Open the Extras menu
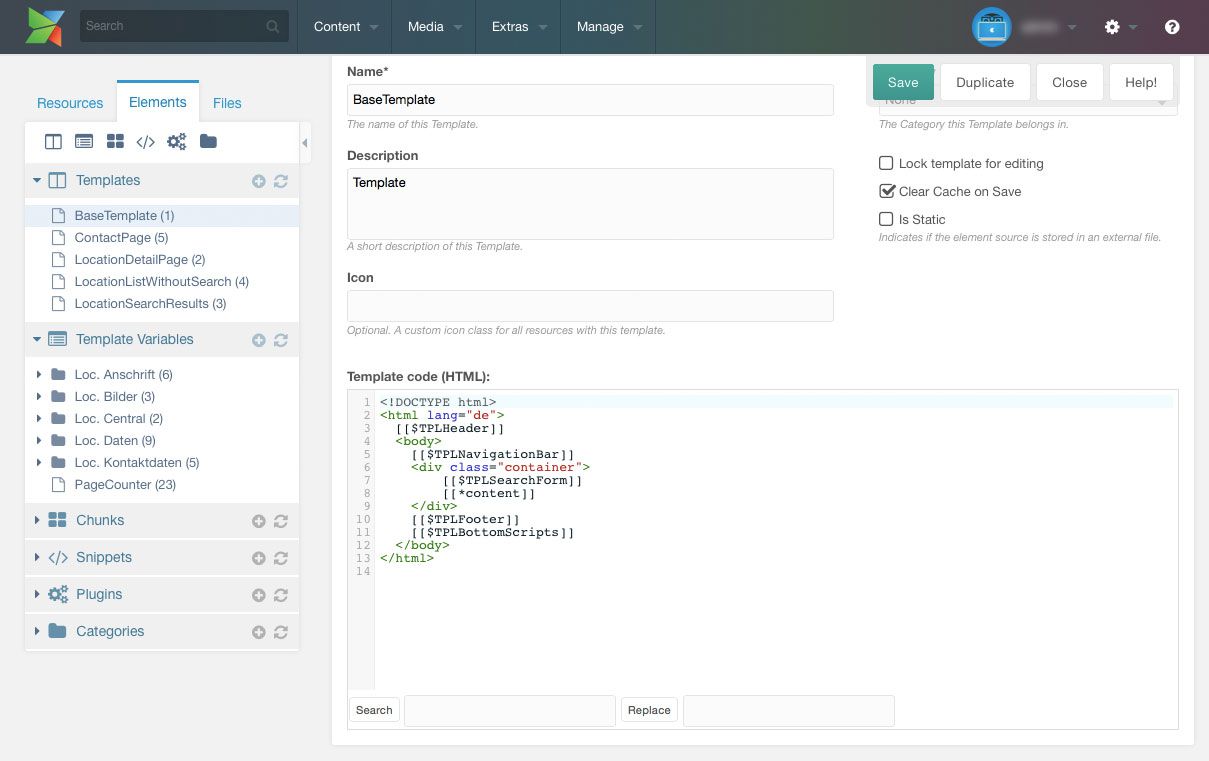This screenshot has height=761, width=1209. (x=519, y=27)
